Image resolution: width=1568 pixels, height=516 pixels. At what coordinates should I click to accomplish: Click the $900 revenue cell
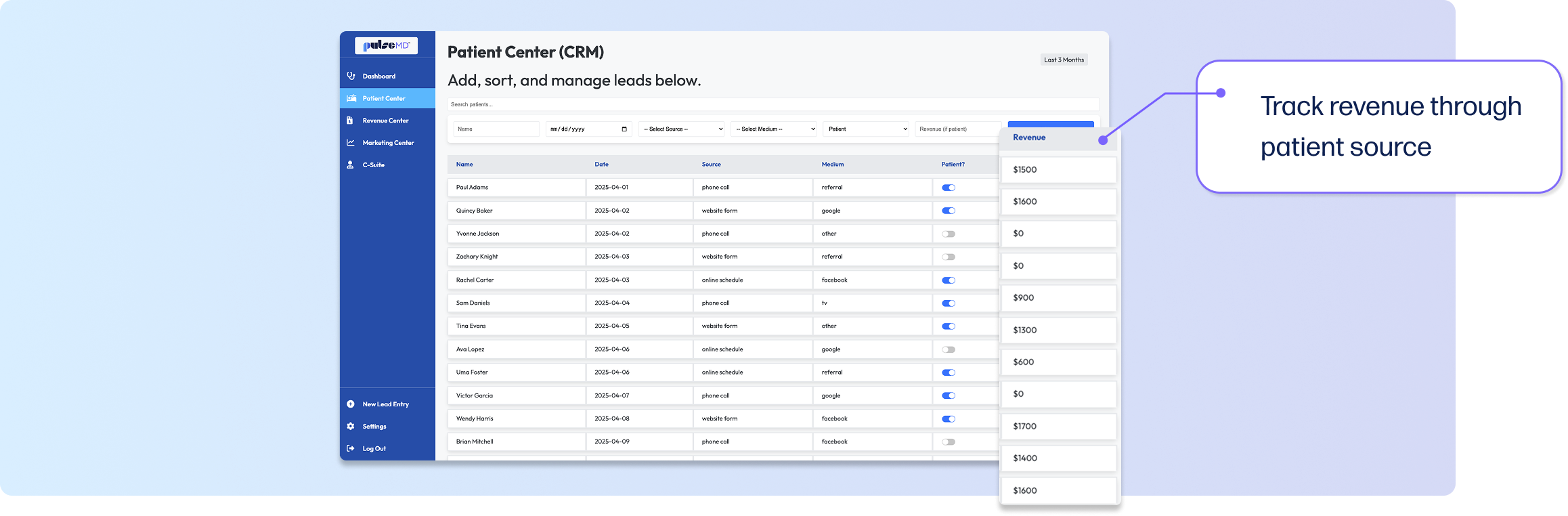1058,298
